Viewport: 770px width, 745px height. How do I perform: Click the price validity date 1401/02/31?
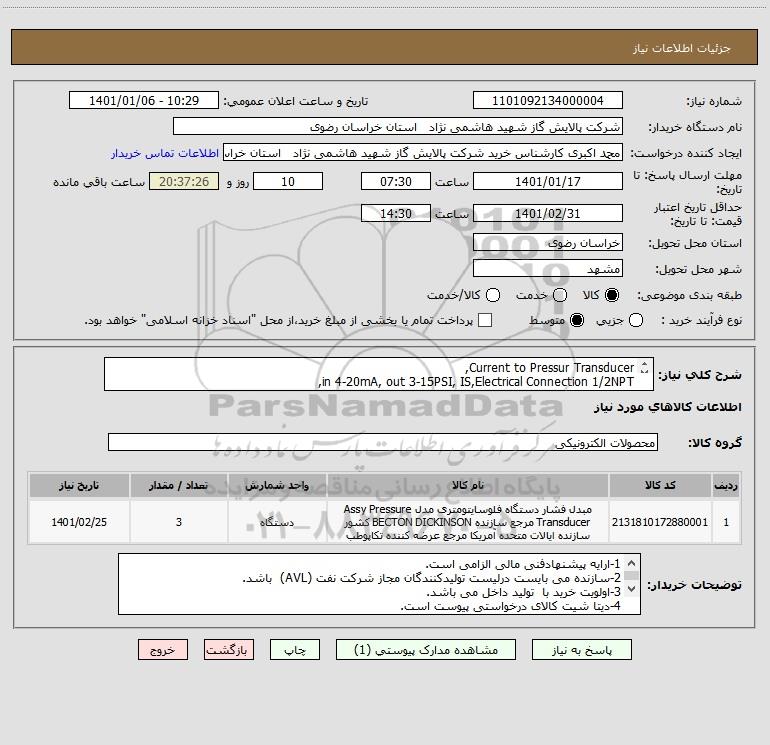pos(548,213)
